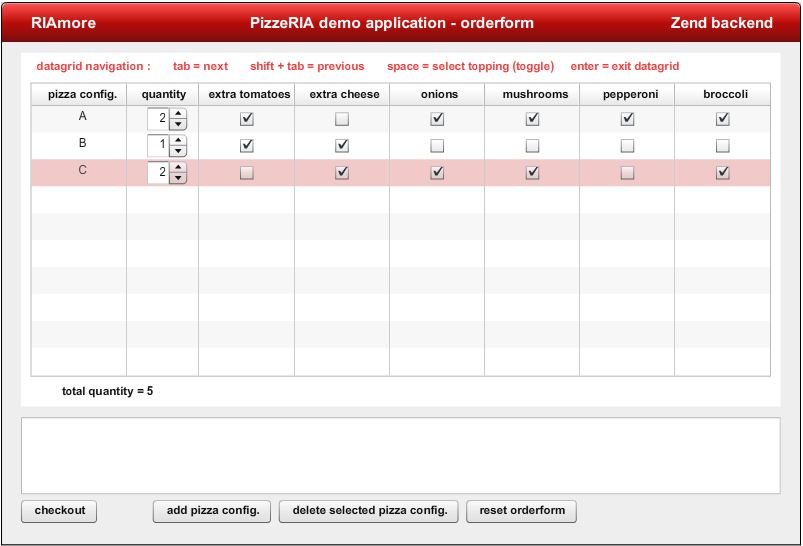Select the quantity column header

pos(163,94)
